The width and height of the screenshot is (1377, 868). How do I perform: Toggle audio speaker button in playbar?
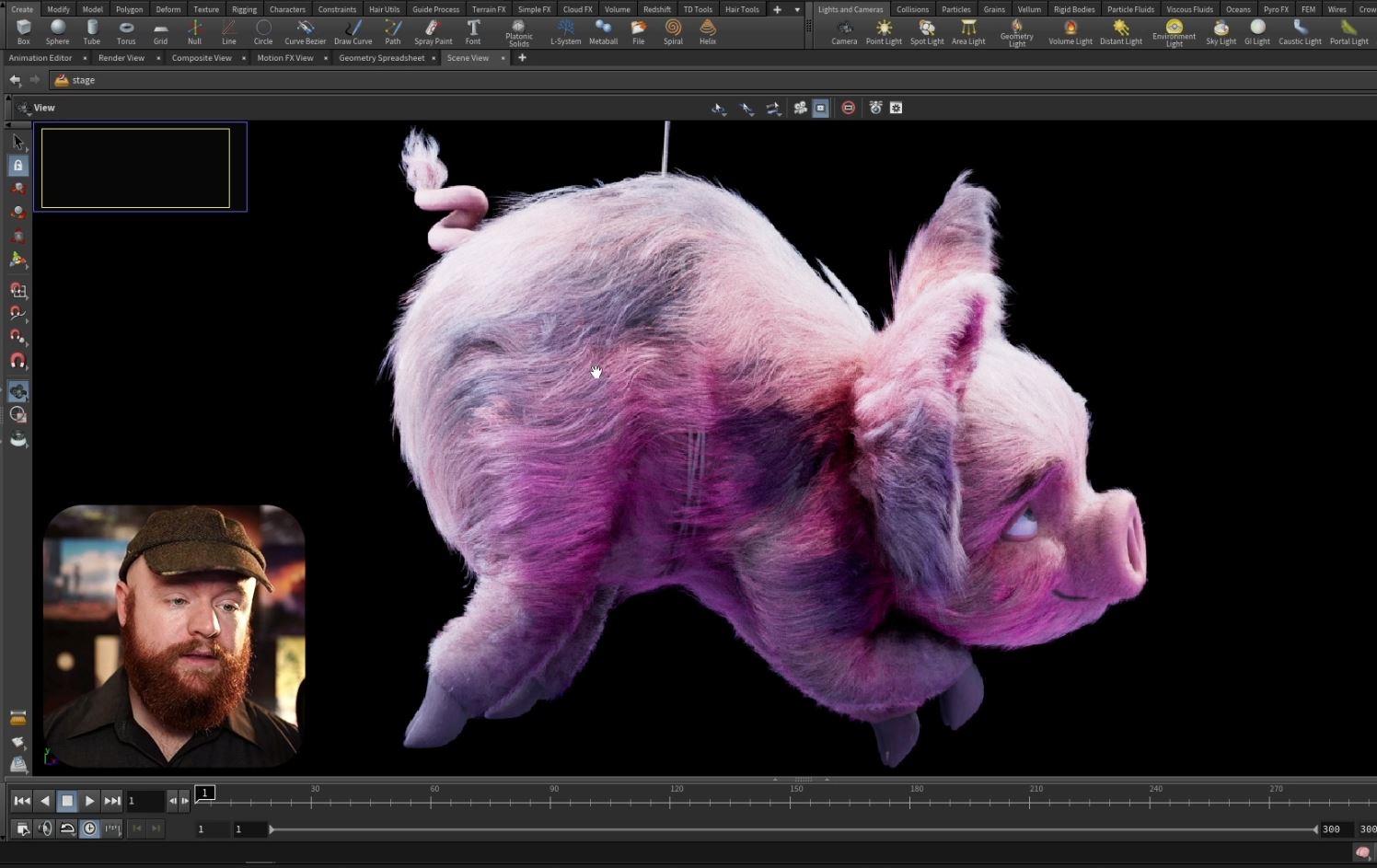tap(45, 828)
